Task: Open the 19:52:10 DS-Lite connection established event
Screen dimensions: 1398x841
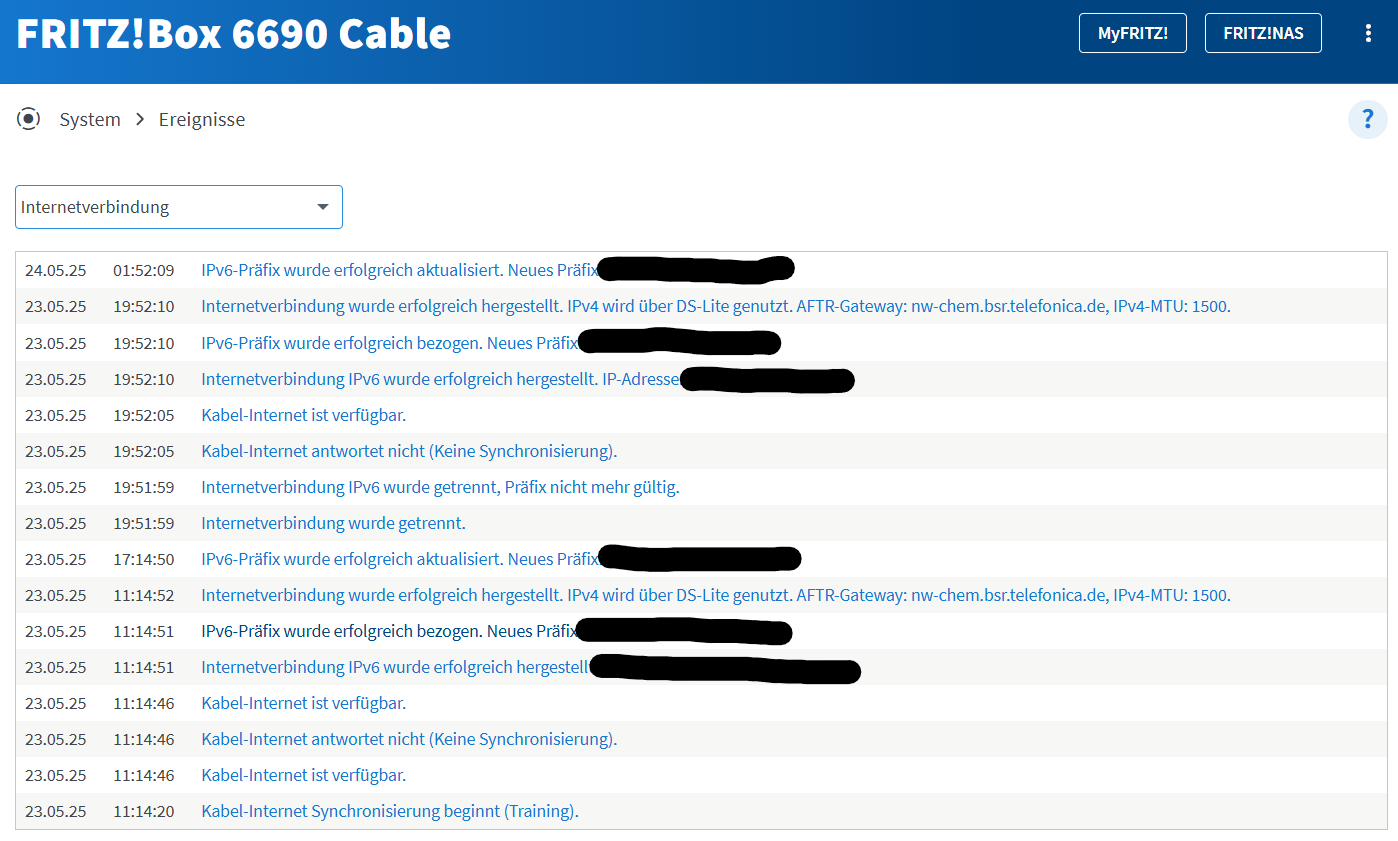Action: [716, 306]
